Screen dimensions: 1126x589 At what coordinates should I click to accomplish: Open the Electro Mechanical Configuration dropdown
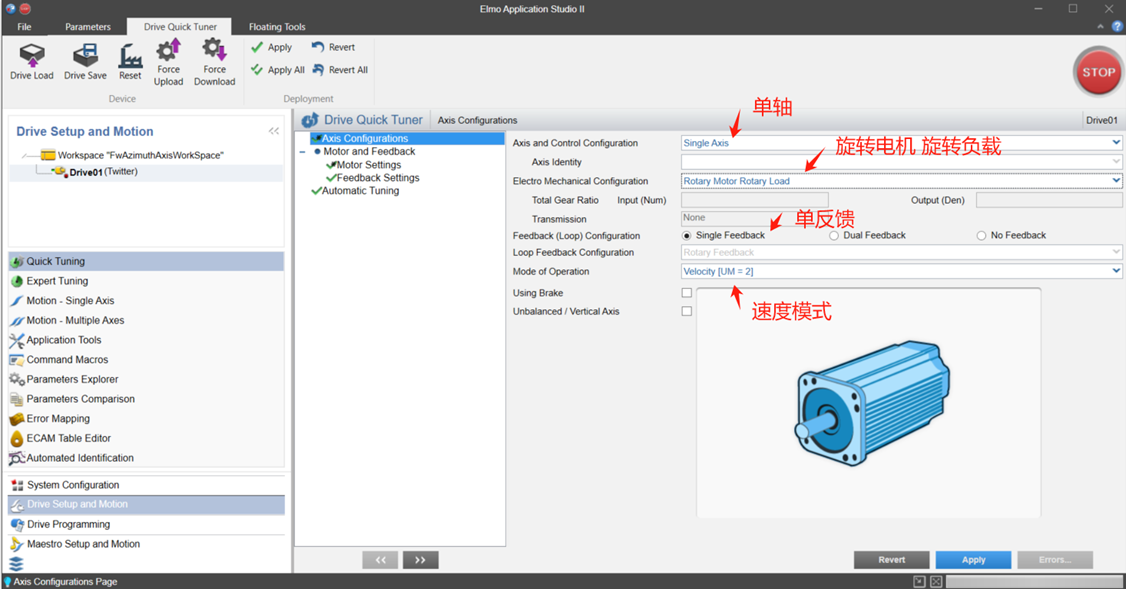(x=901, y=181)
